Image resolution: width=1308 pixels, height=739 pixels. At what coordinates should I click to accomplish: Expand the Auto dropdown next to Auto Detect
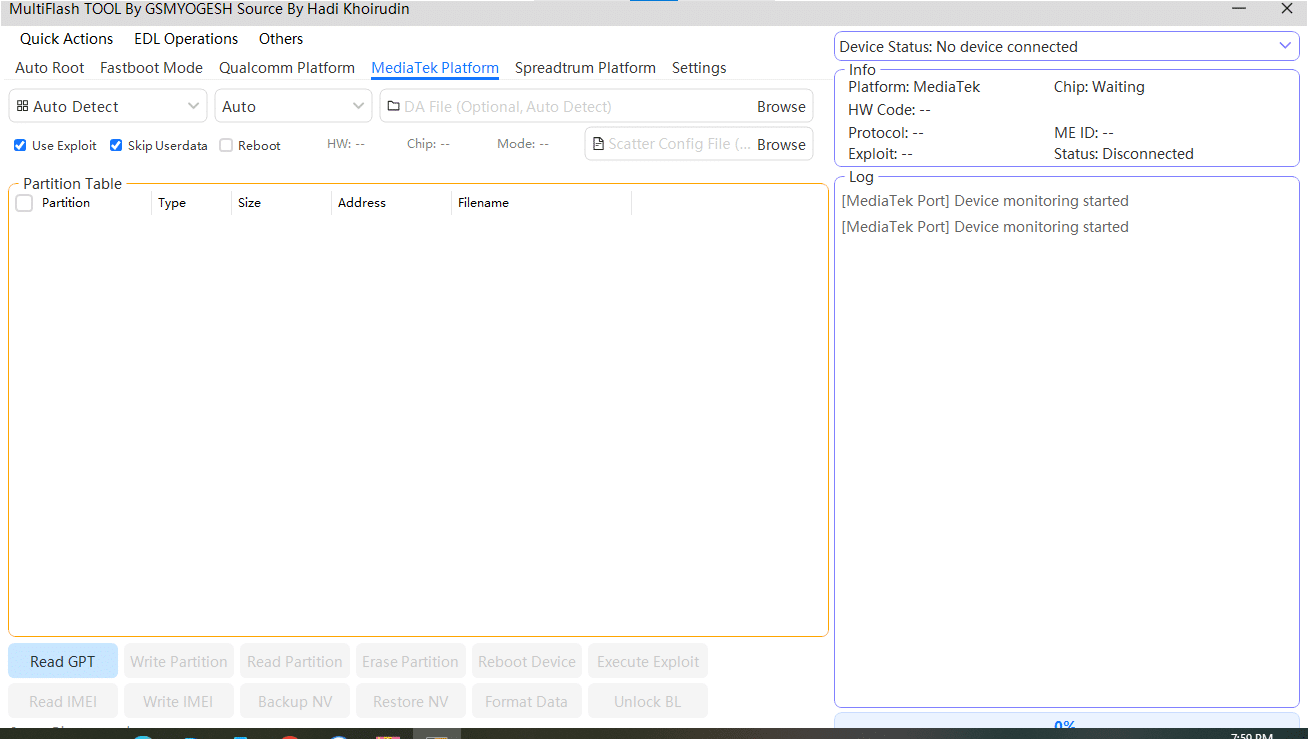[292, 107]
